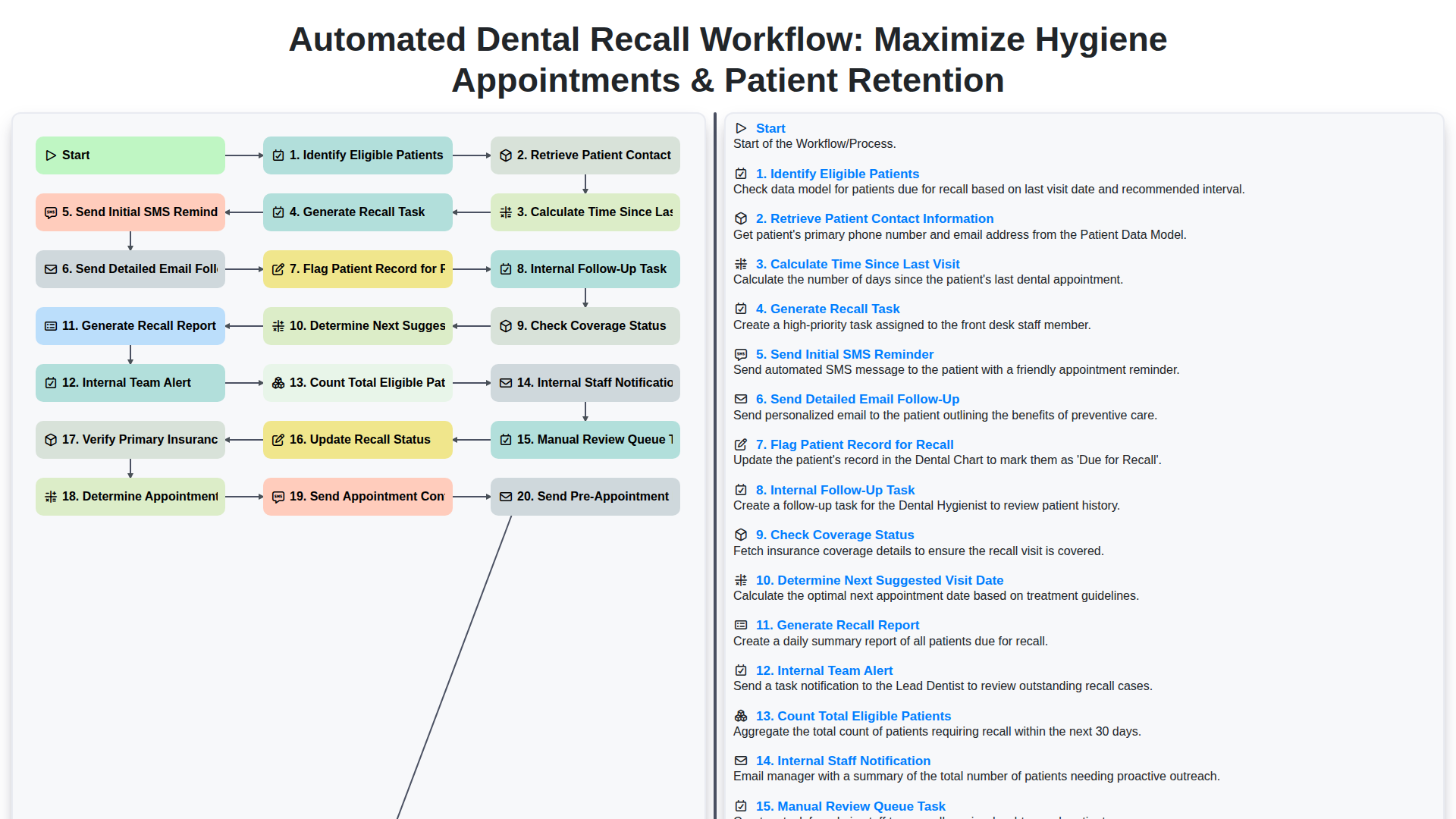Click the cube icon in Check Coverage Status node

pos(506,326)
